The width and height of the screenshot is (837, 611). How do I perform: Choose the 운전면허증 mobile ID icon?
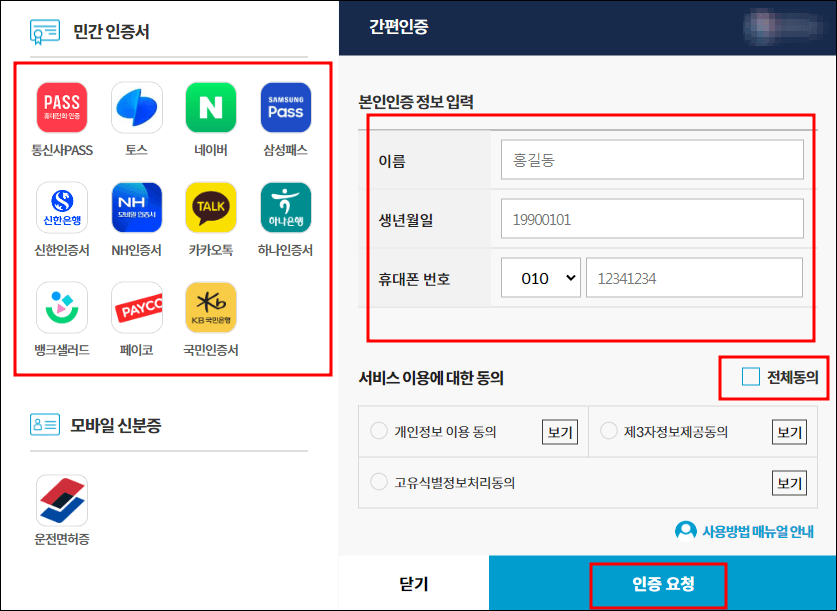pos(62,500)
